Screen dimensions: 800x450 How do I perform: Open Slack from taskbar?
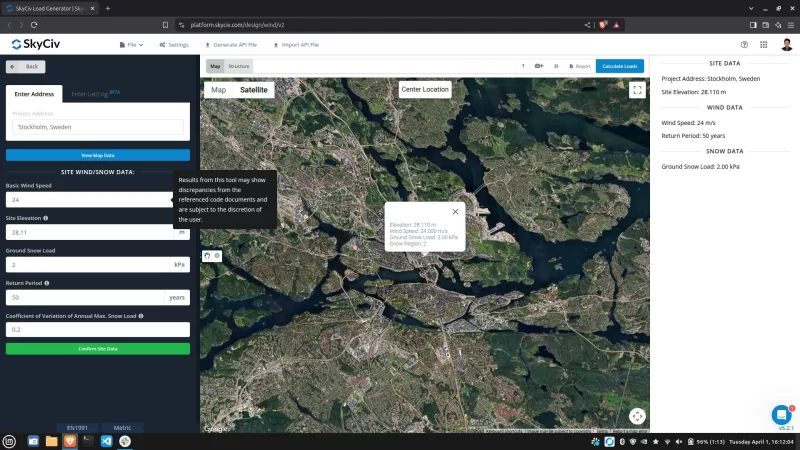[x=125, y=441]
